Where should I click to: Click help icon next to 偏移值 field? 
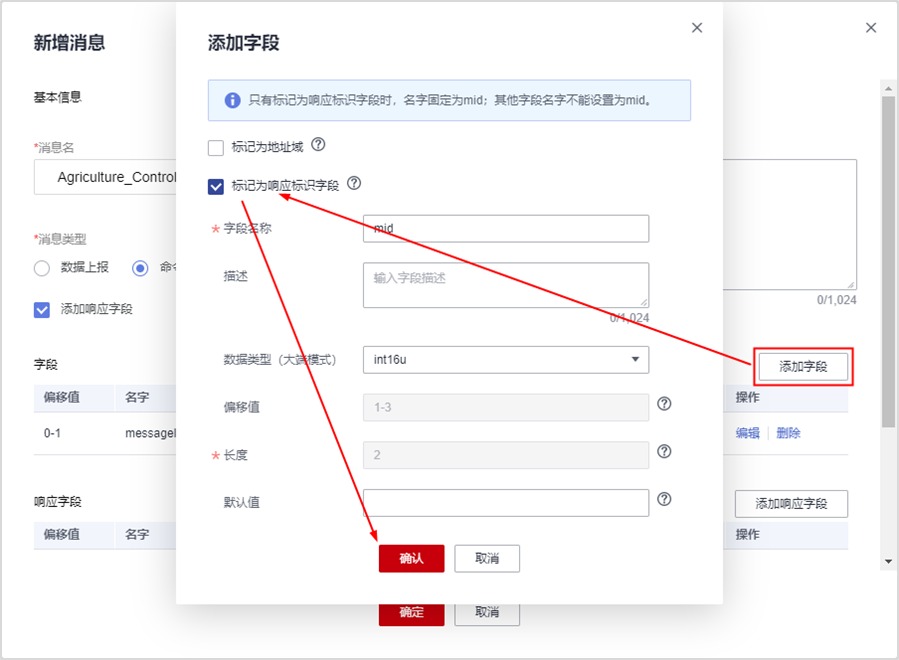pyautogui.click(x=664, y=405)
